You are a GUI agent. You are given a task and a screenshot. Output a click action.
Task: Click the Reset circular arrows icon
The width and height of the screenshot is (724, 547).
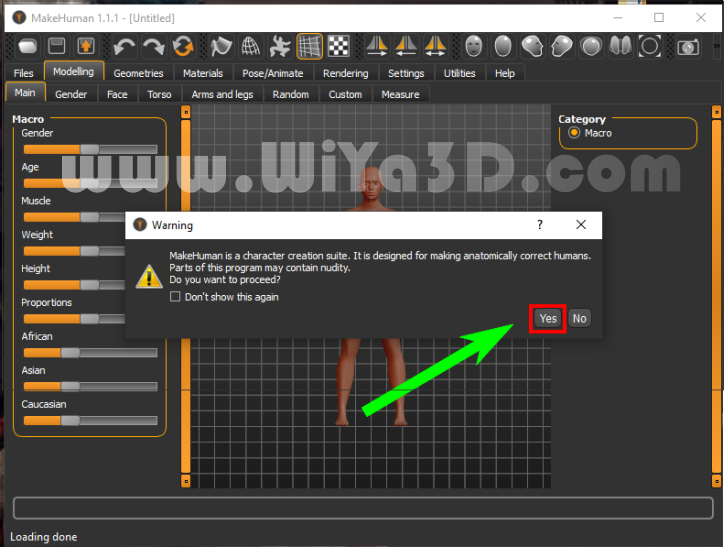click(x=183, y=47)
